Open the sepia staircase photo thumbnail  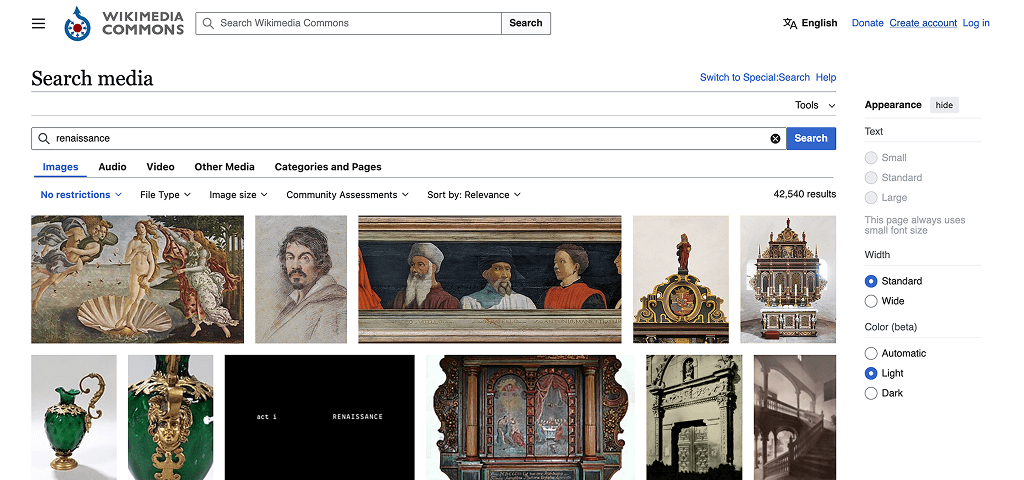coord(795,417)
